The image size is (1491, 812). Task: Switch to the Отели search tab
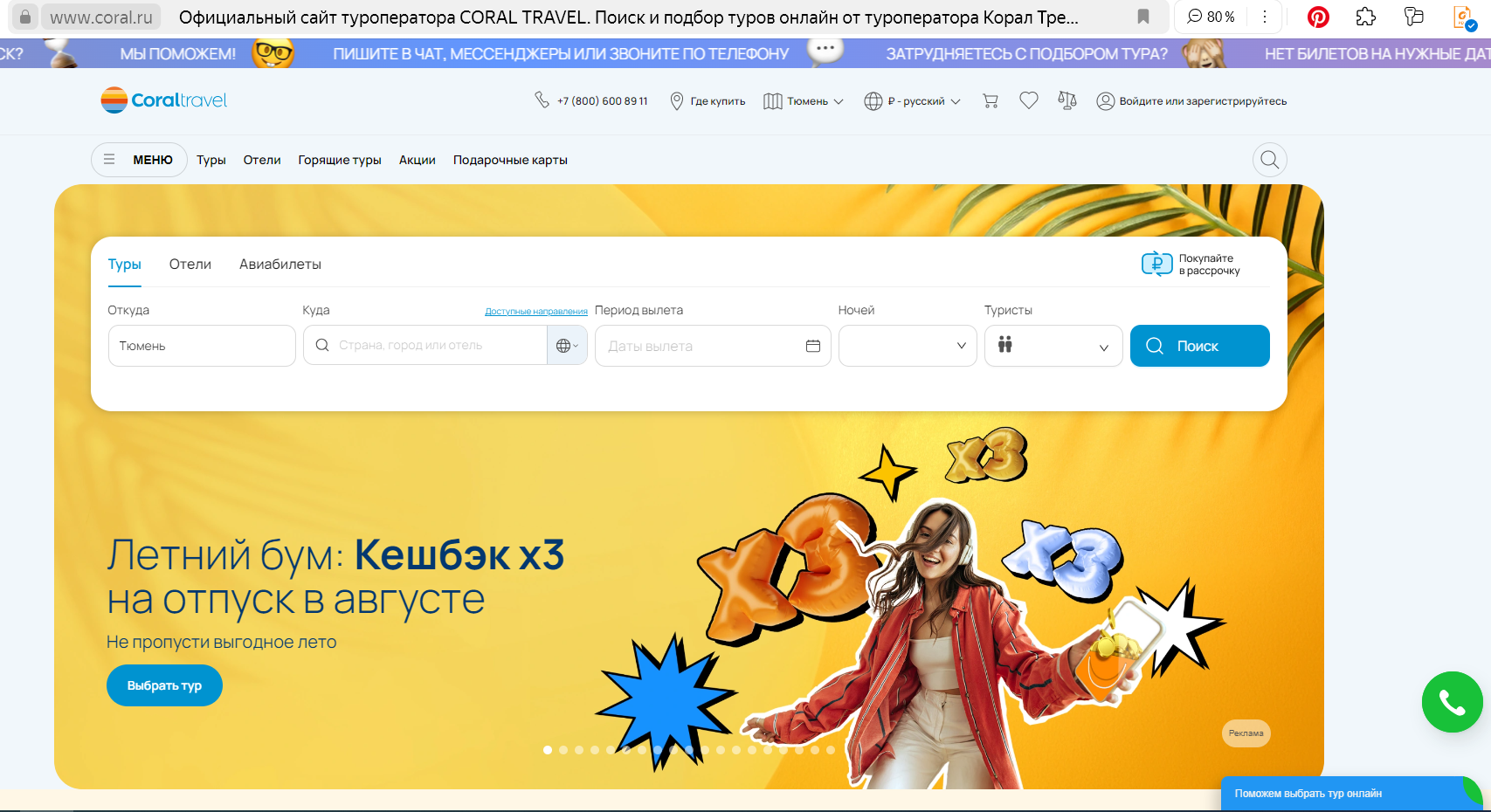click(x=190, y=265)
